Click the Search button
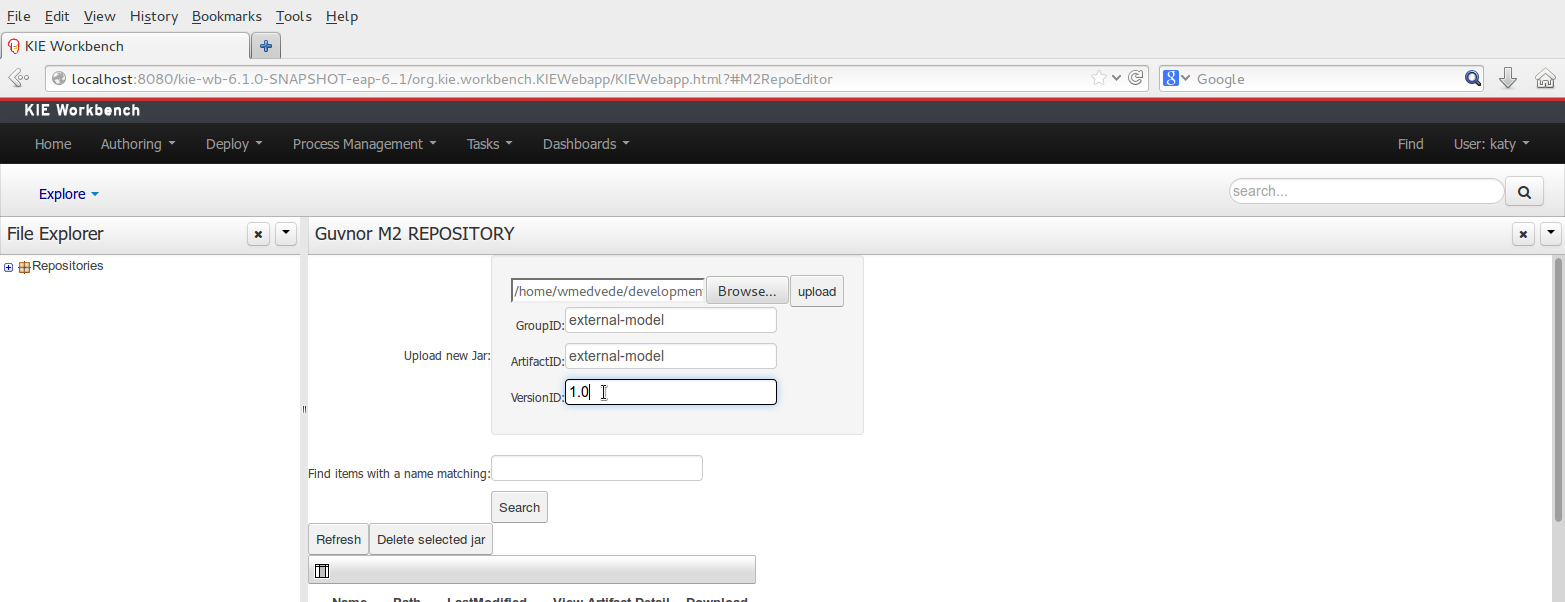Image resolution: width=1565 pixels, height=602 pixels. tap(519, 507)
